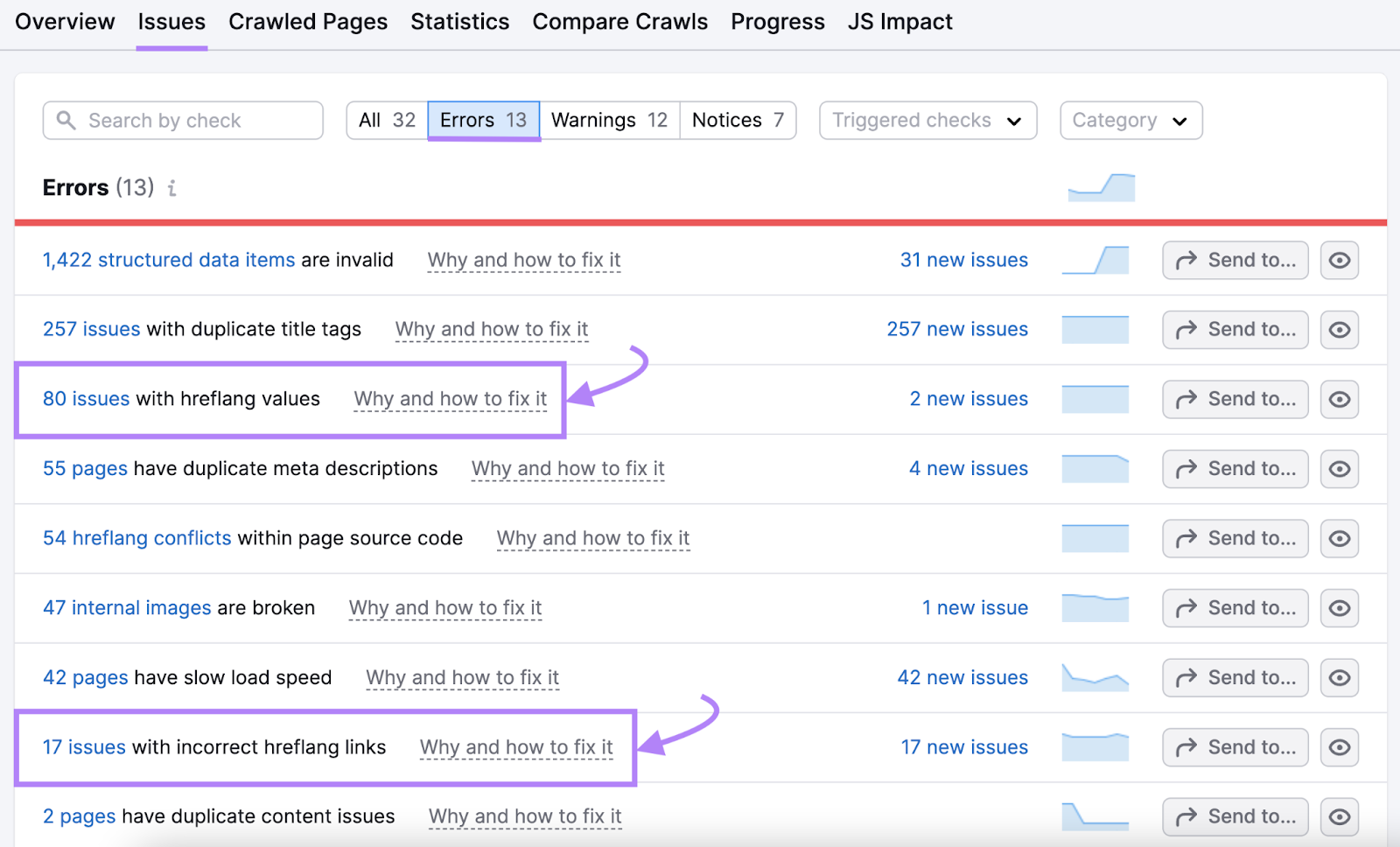Click the chevron on the Category filter
1400x847 pixels.
(1179, 122)
